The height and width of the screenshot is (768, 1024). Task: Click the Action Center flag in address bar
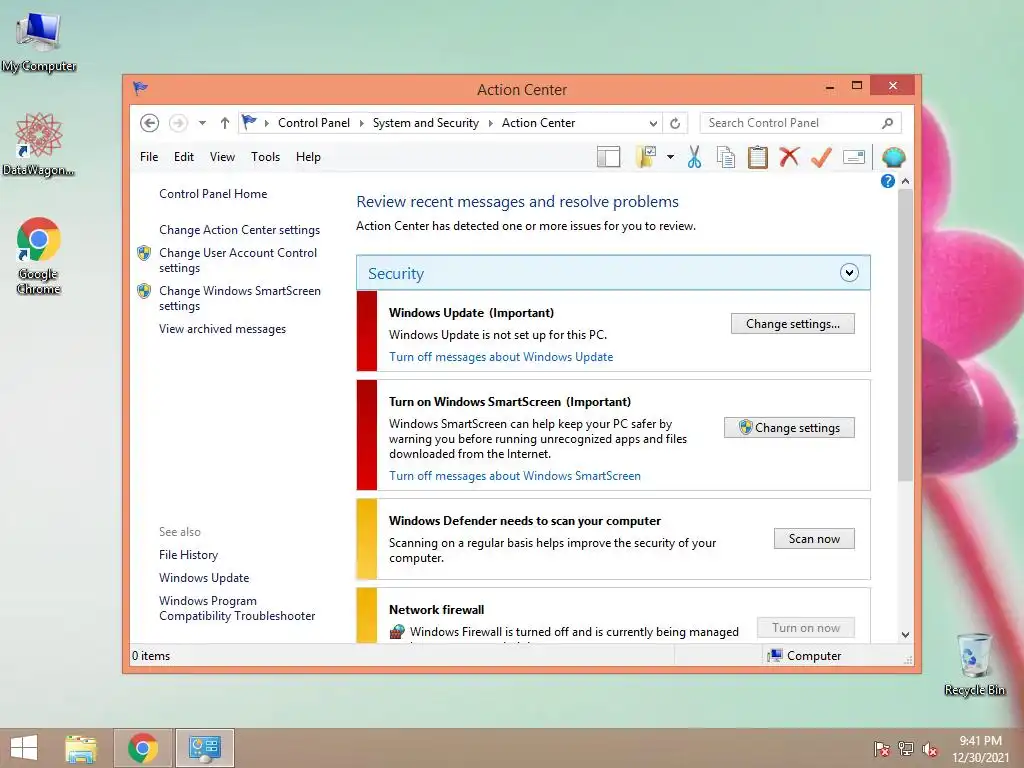coord(249,122)
